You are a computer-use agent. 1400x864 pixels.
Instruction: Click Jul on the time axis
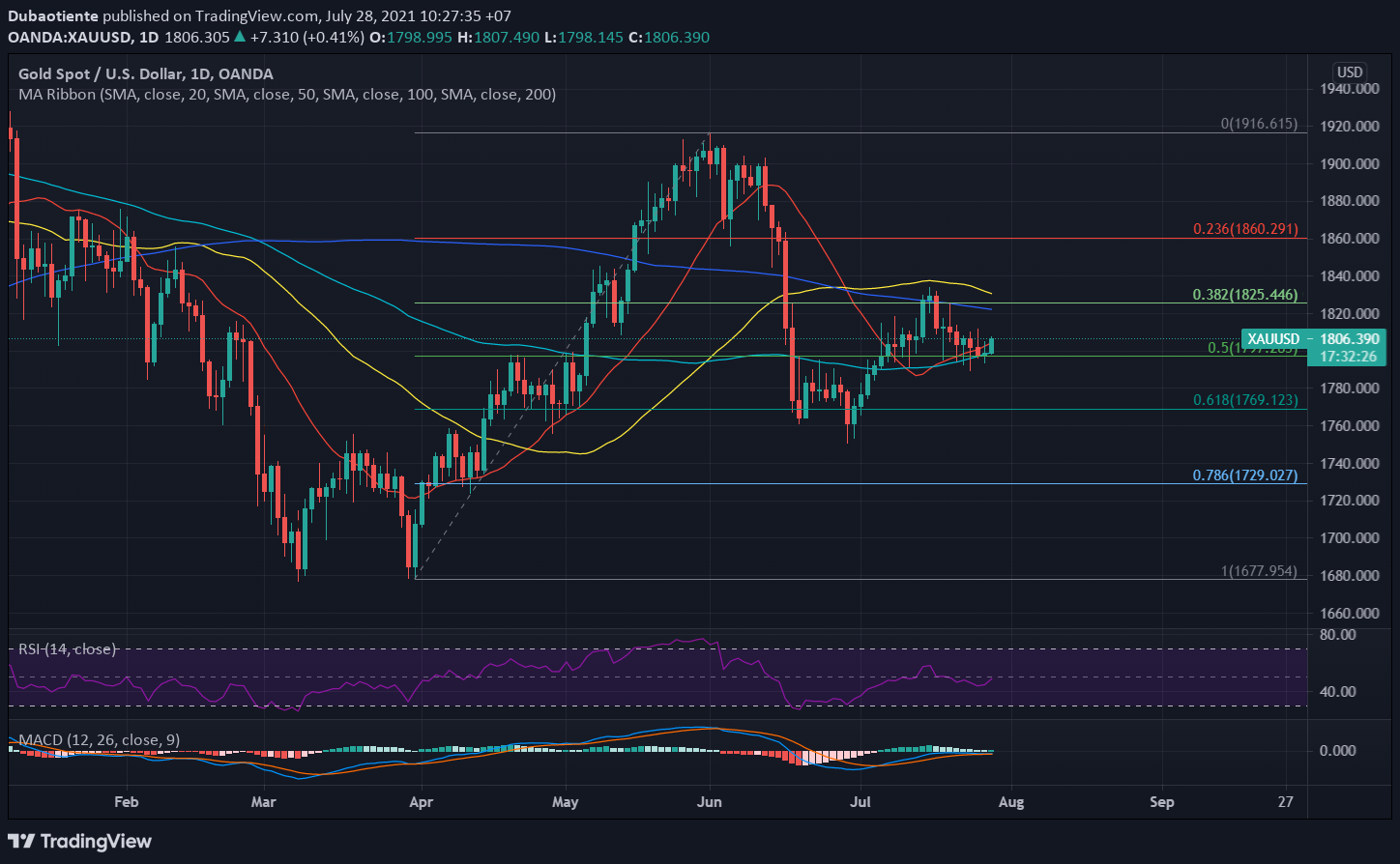pyautogui.click(x=860, y=802)
